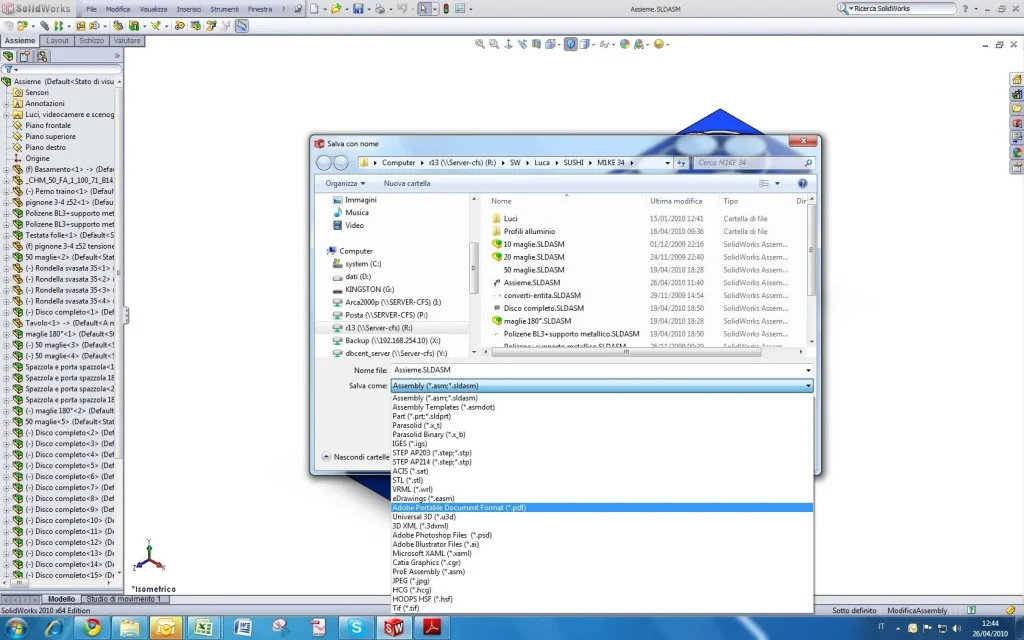Click Nascondi cartelle button
This screenshot has width=1024, height=640.
pos(356,457)
